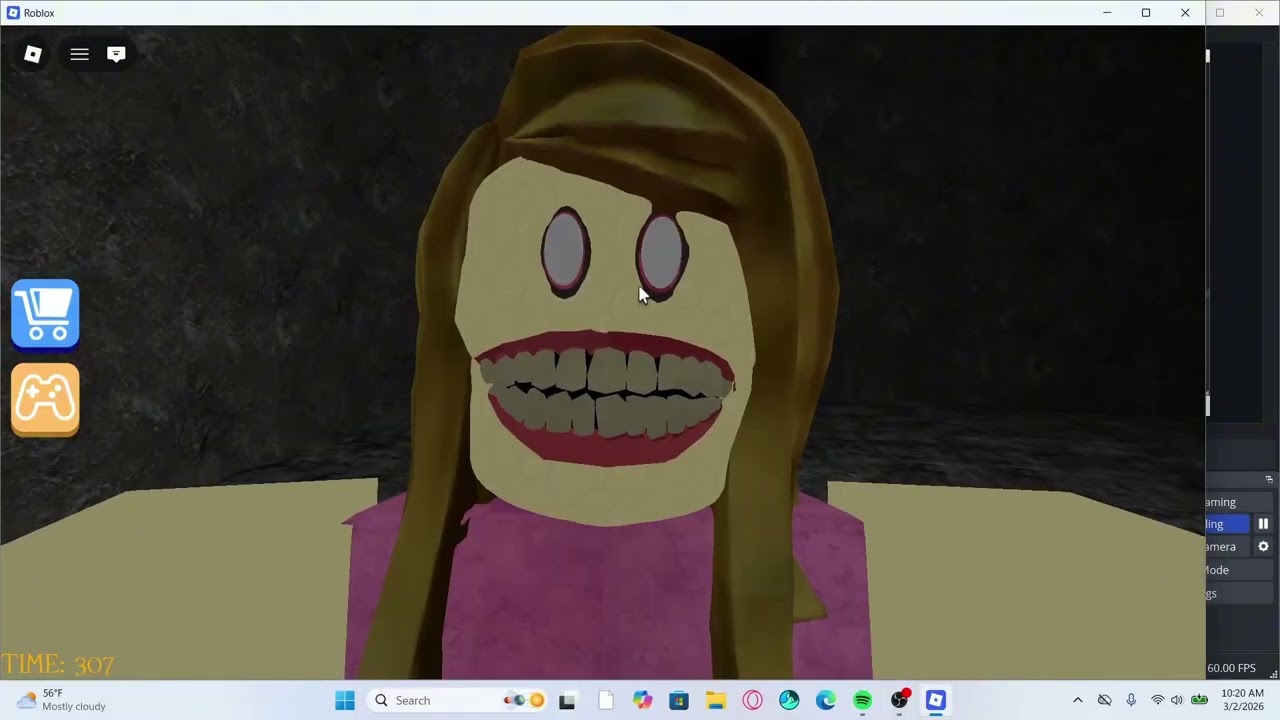Minimize the Roblox window
The height and width of the screenshot is (720, 1280).
1107,13
